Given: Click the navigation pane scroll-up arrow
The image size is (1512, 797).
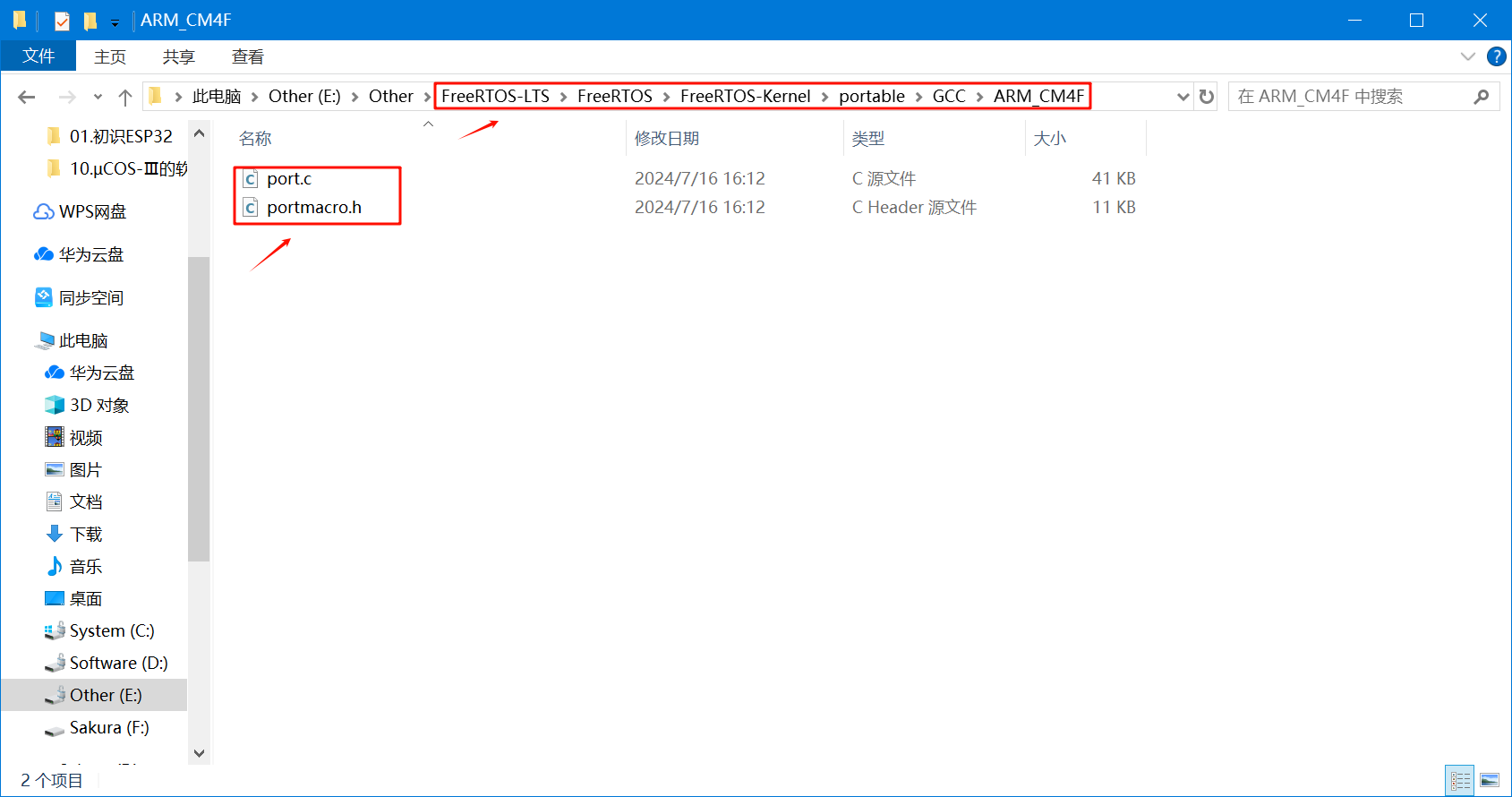Looking at the screenshot, I should pos(199,133).
